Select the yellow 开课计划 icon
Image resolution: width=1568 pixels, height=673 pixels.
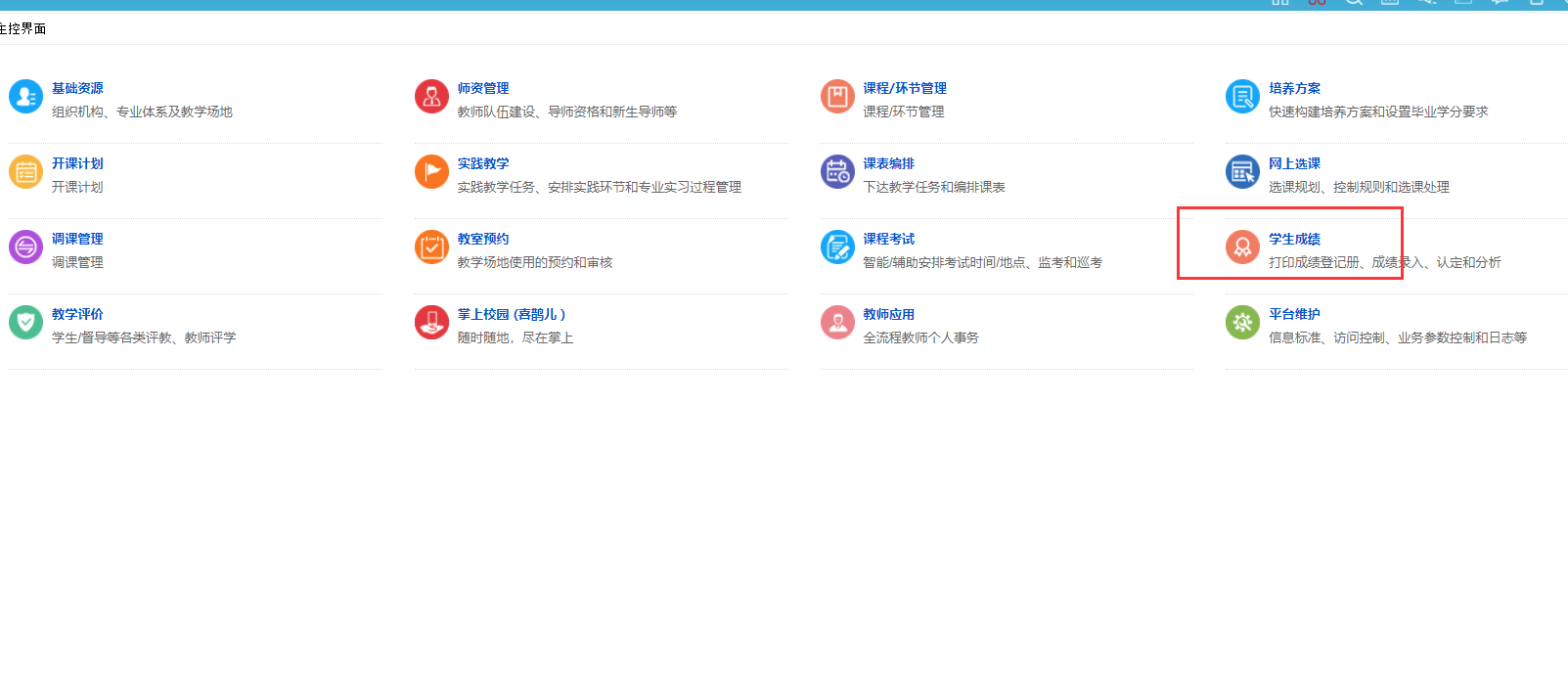point(25,172)
